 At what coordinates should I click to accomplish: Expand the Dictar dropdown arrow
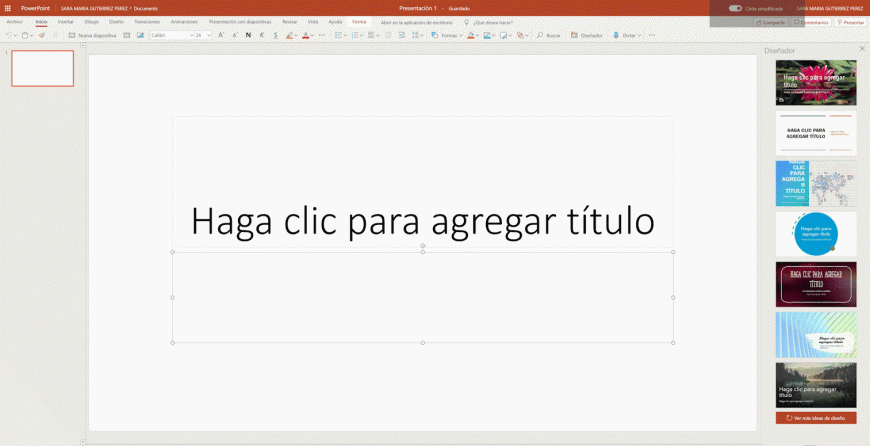(639, 36)
